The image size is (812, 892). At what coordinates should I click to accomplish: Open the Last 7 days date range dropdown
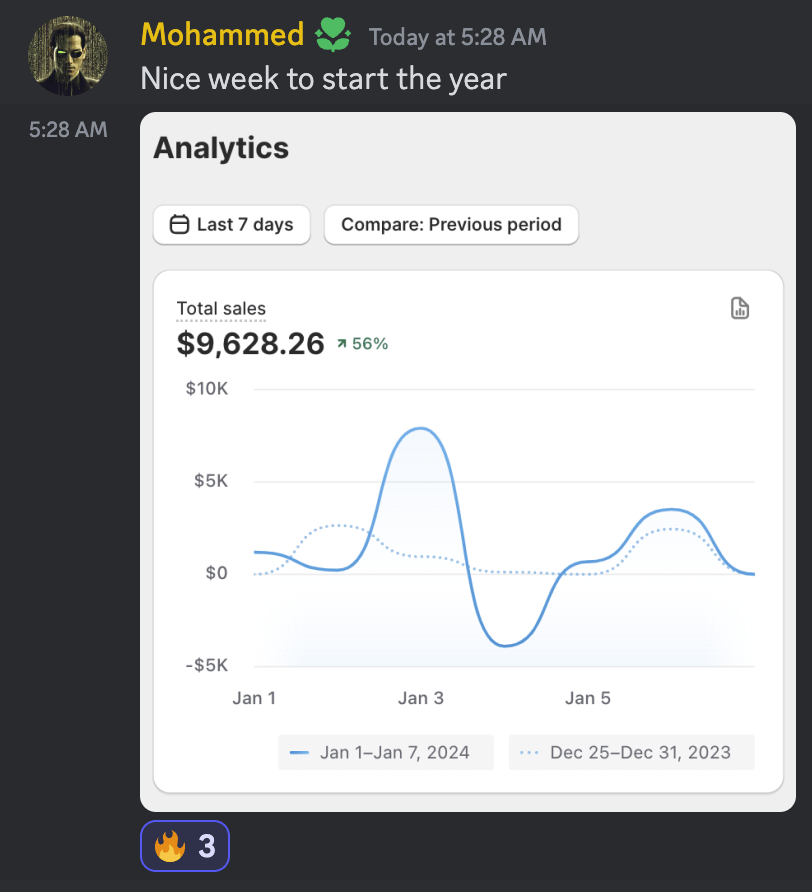(x=232, y=225)
